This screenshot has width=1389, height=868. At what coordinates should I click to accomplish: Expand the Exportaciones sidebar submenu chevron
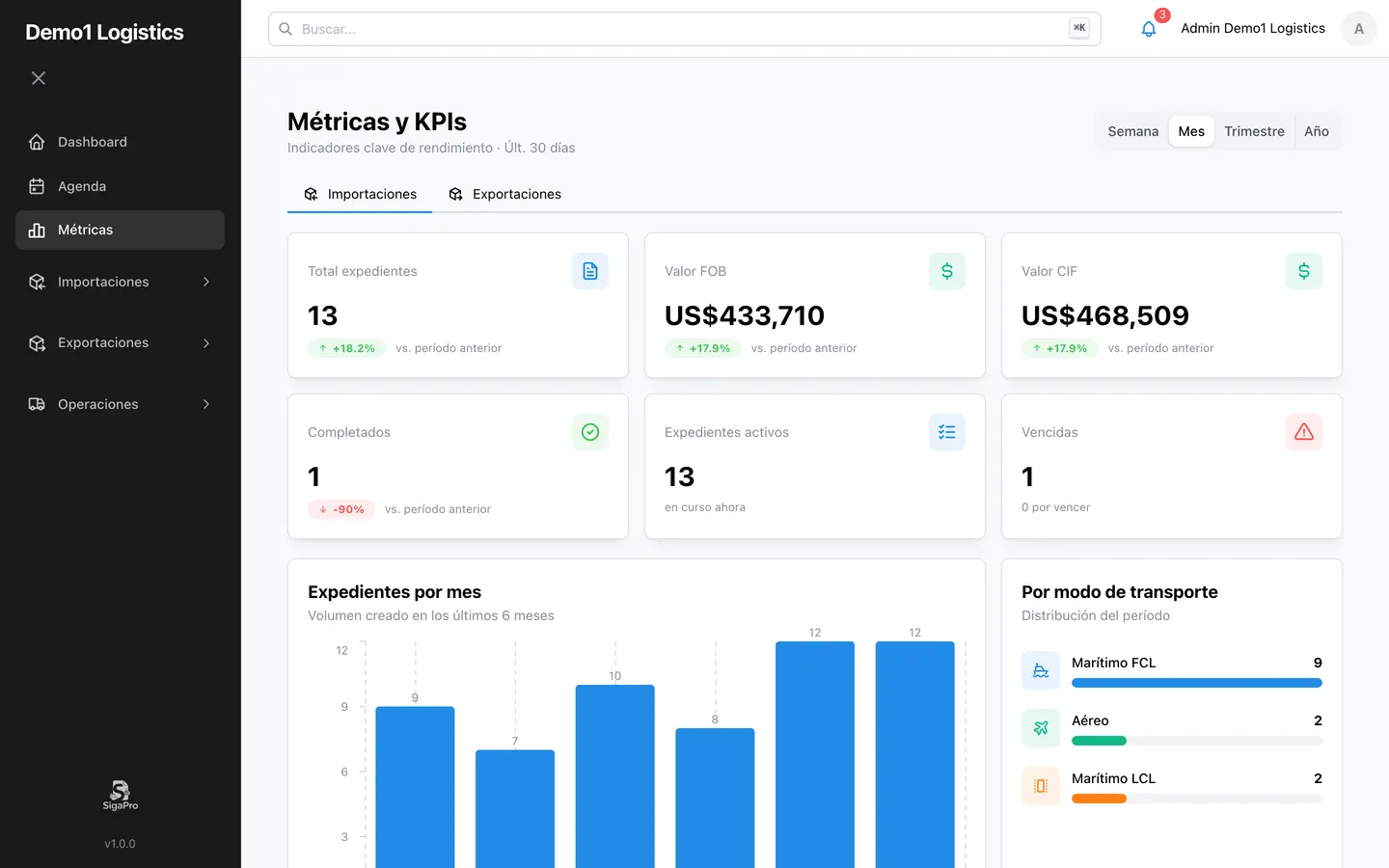point(206,343)
